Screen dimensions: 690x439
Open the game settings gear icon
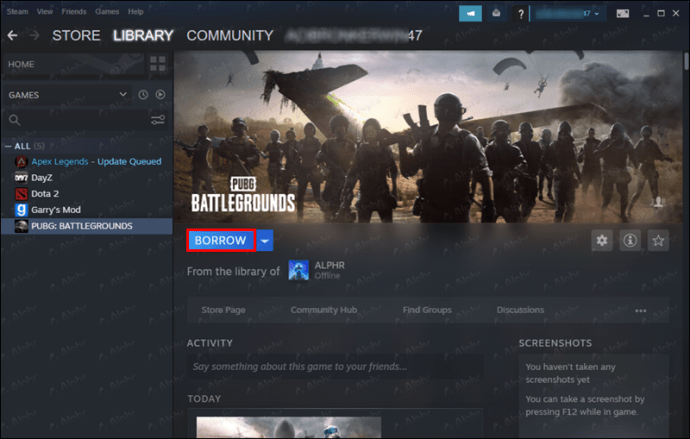602,241
